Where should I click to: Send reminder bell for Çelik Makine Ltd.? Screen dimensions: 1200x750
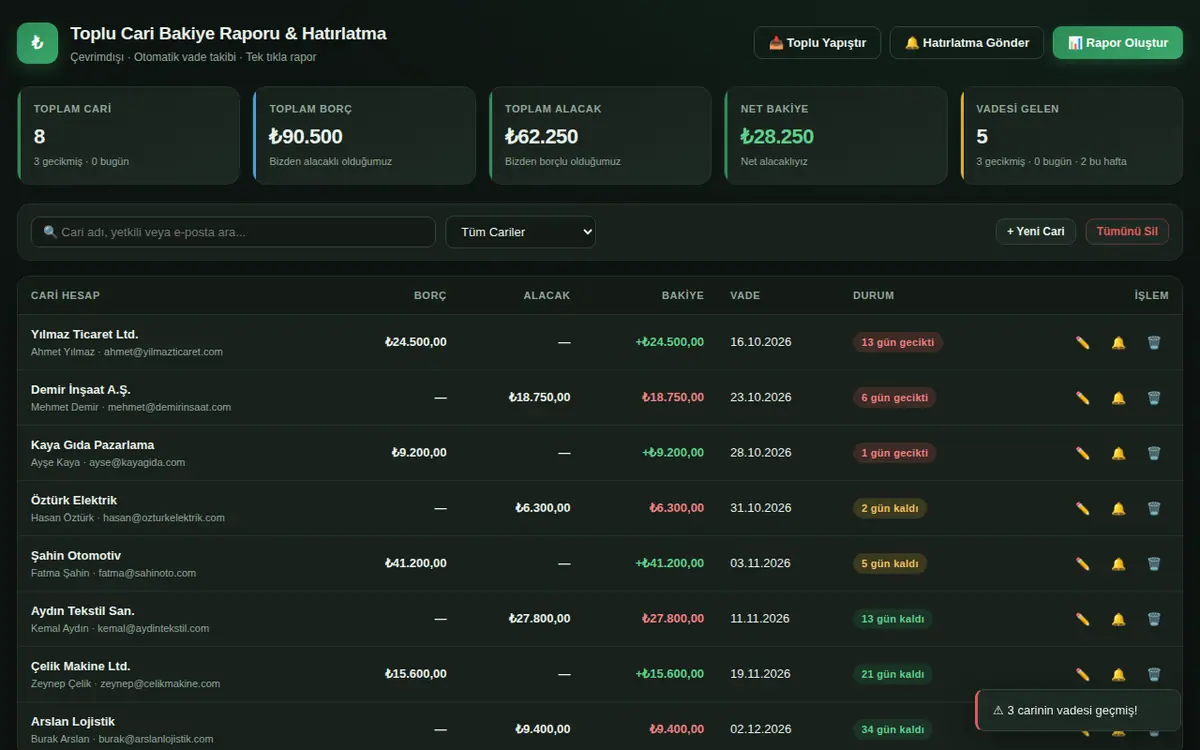pos(1118,674)
